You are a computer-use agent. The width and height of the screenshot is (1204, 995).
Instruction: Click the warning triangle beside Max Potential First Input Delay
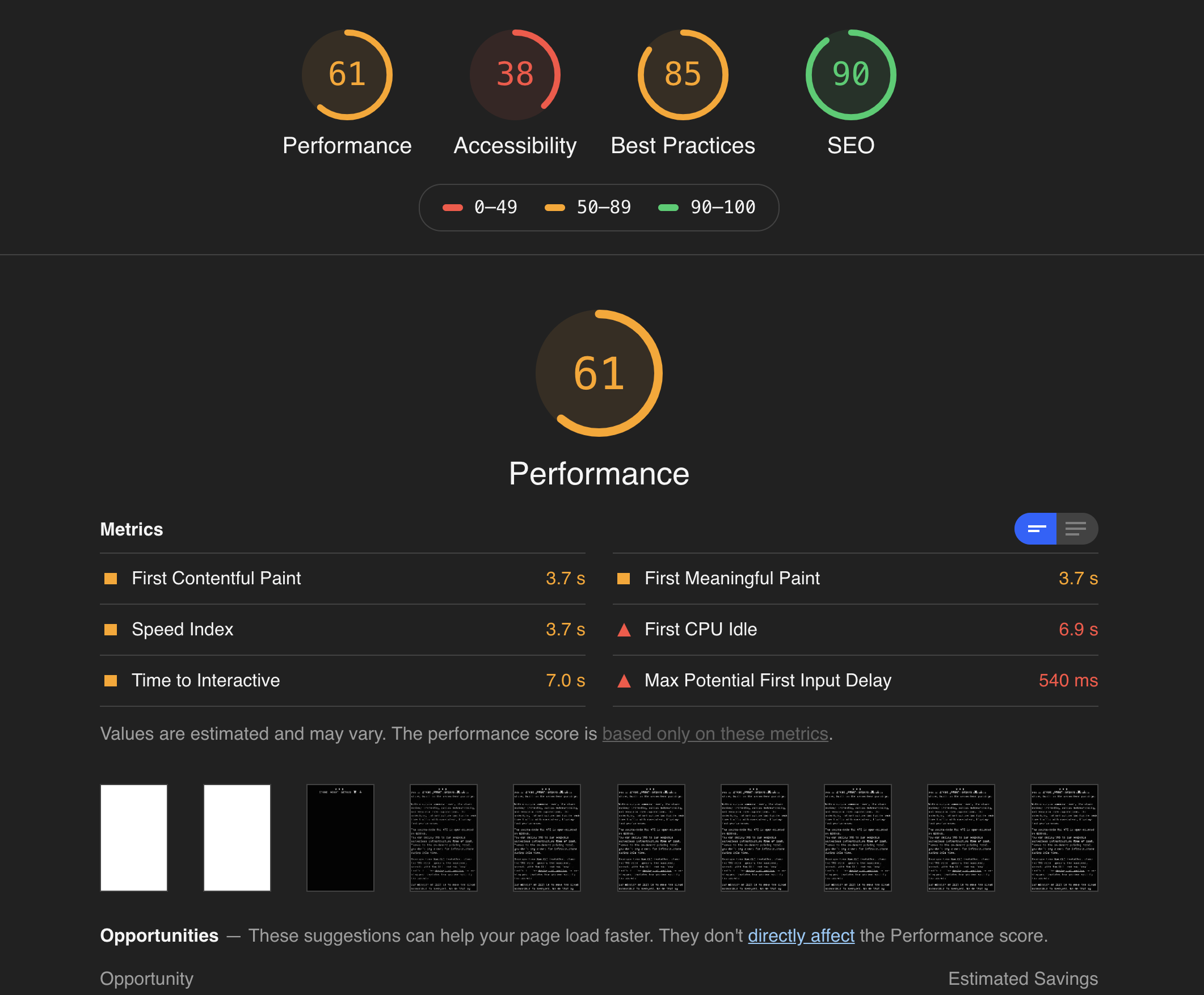[622, 681]
